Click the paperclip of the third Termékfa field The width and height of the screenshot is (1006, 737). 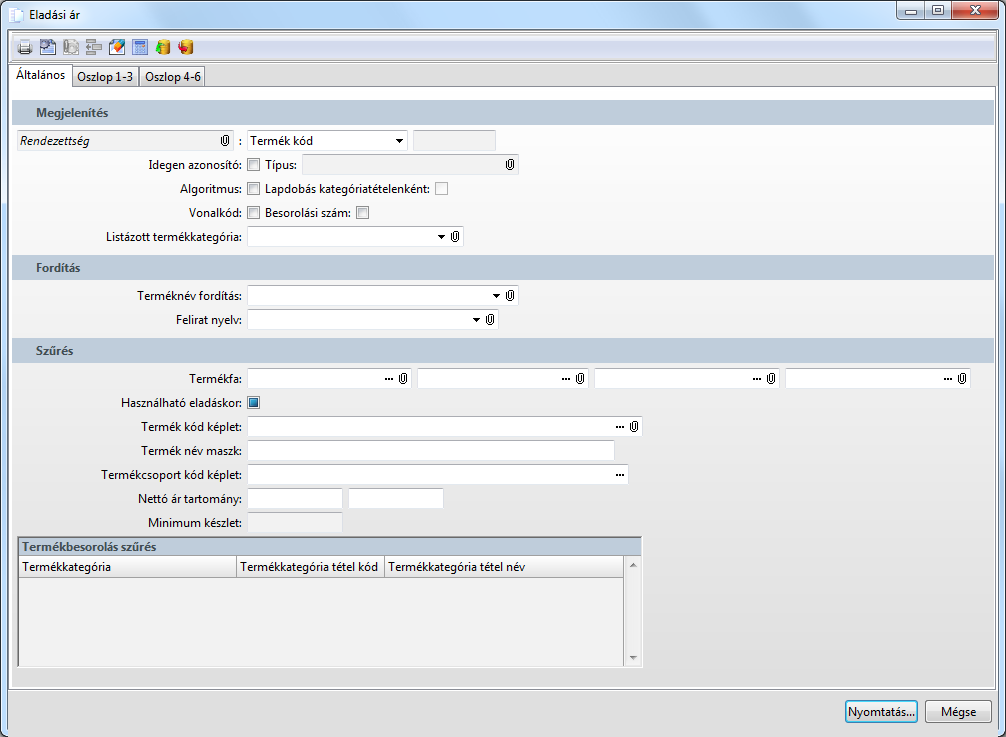771,379
